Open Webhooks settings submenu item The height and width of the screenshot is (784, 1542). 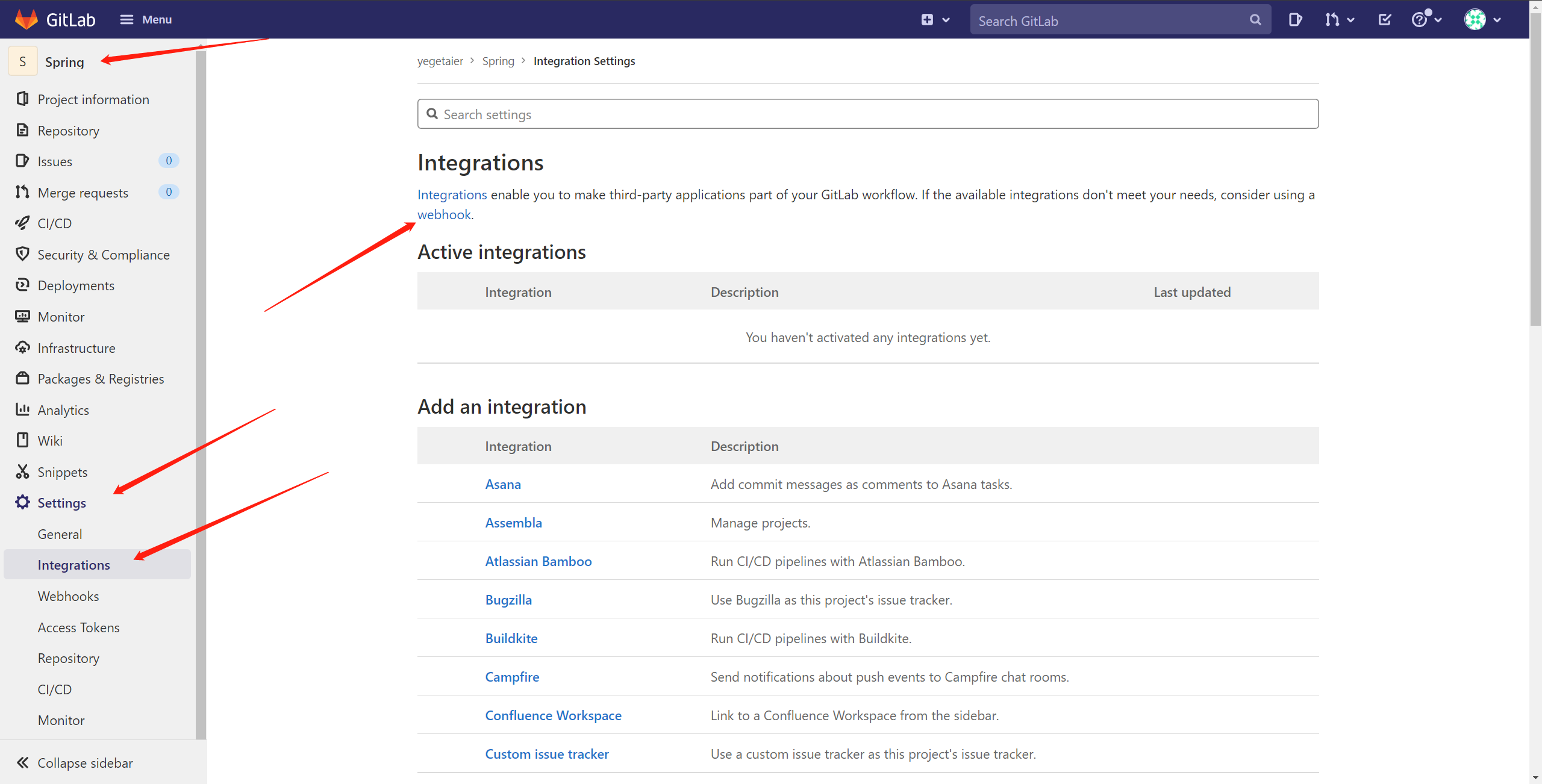click(x=68, y=596)
